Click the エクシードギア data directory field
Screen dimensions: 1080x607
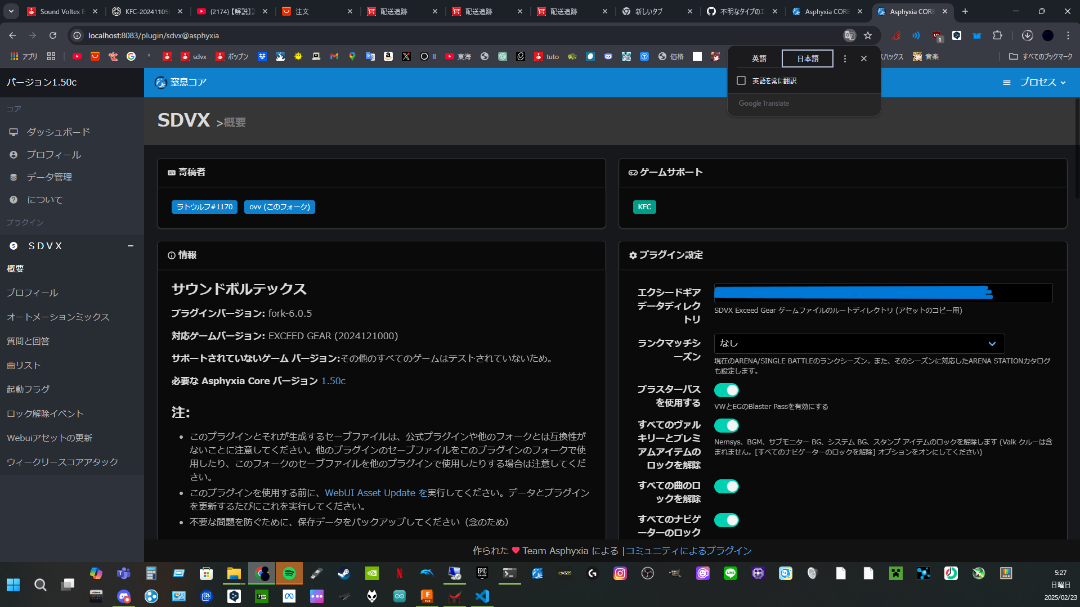point(883,293)
